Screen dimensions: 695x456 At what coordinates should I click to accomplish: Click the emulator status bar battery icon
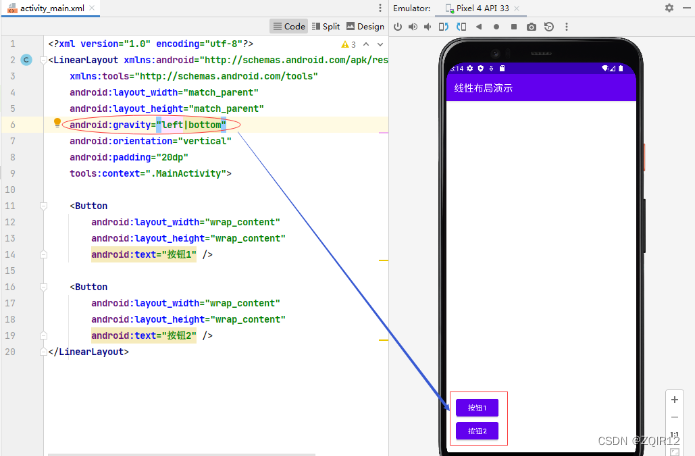coord(621,68)
